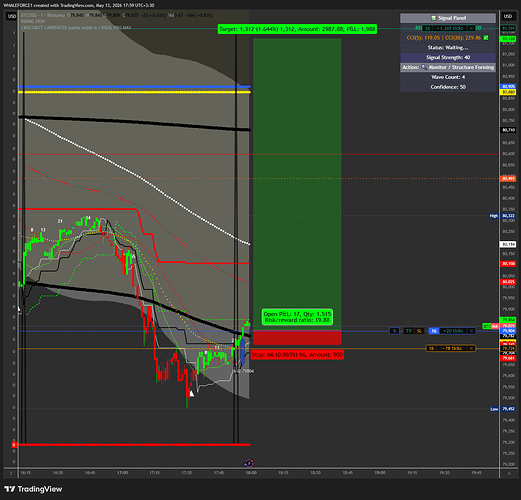The image size is (521, 500).
Task: Click the reverse position icon left of TP
Action: [394, 331]
